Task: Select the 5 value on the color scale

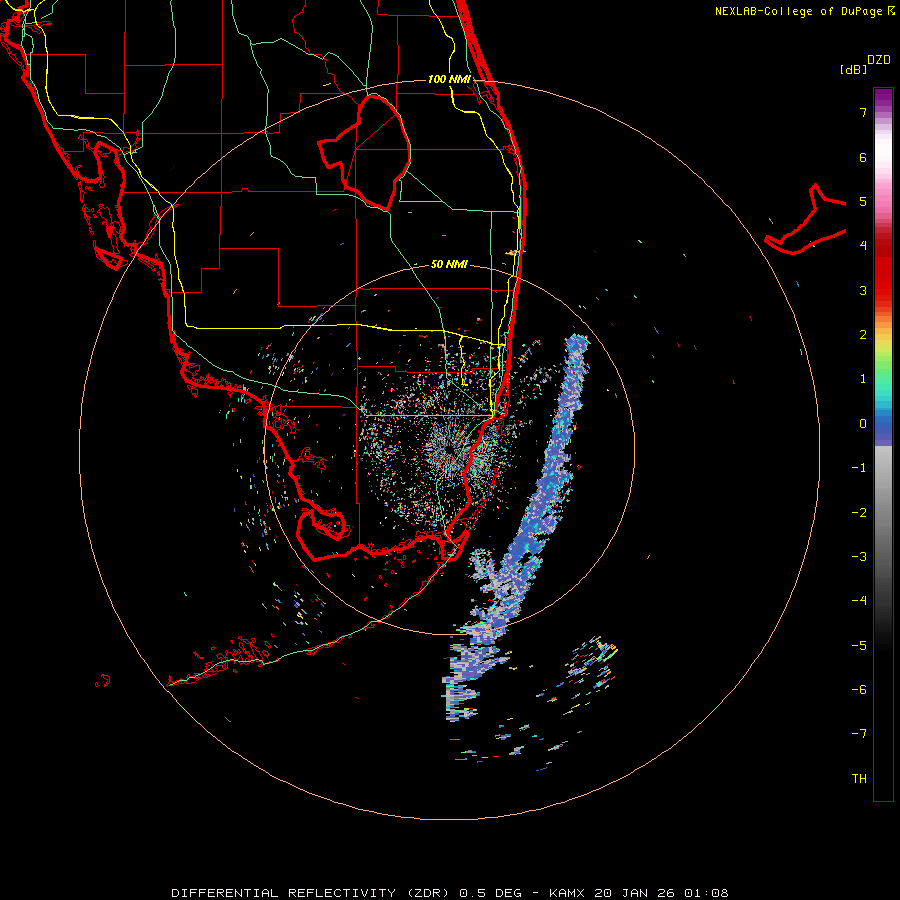Action: 863,201
